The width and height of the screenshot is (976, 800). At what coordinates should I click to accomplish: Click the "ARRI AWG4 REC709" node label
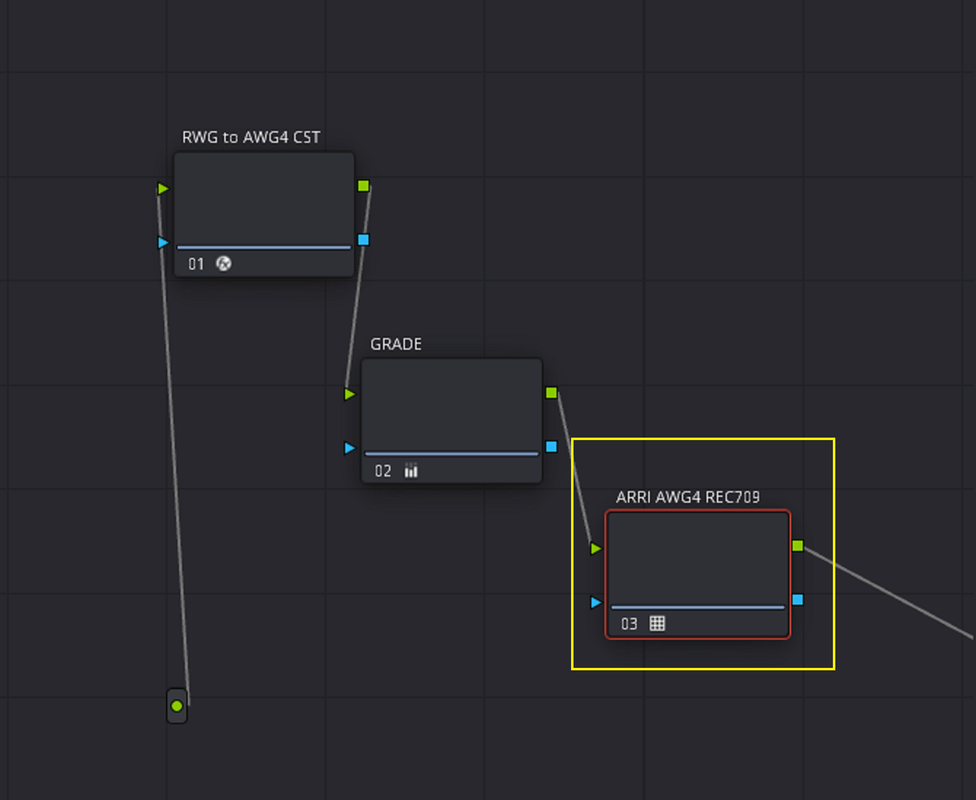pyautogui.click(x=688, y=497)
